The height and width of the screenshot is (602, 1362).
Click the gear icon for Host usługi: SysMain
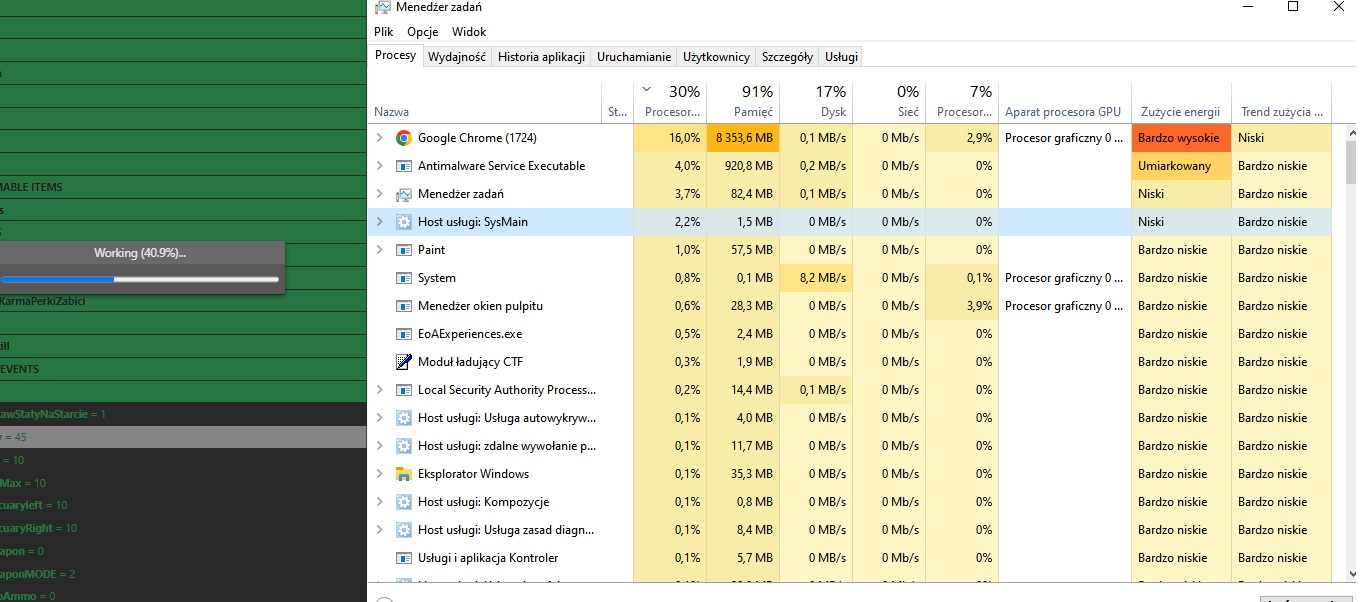pyautogui.click(x=404, y=222)
